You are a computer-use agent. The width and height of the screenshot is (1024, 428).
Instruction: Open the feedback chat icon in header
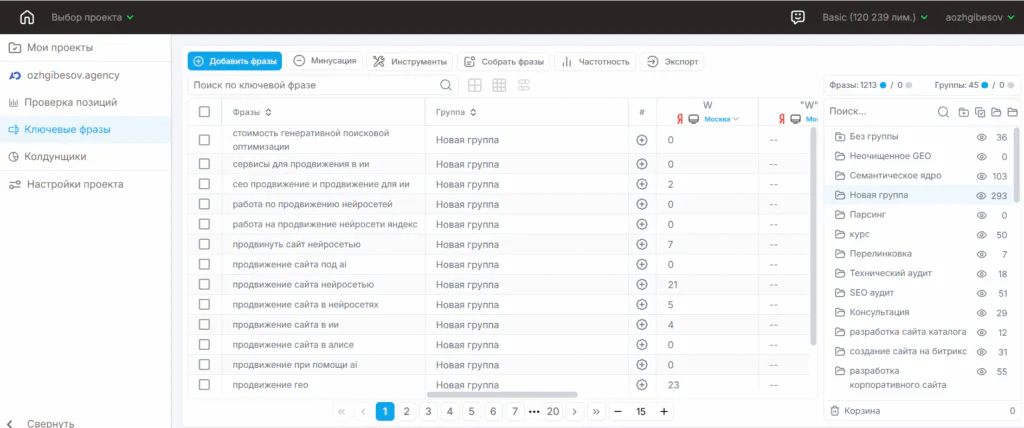[797, 18]
